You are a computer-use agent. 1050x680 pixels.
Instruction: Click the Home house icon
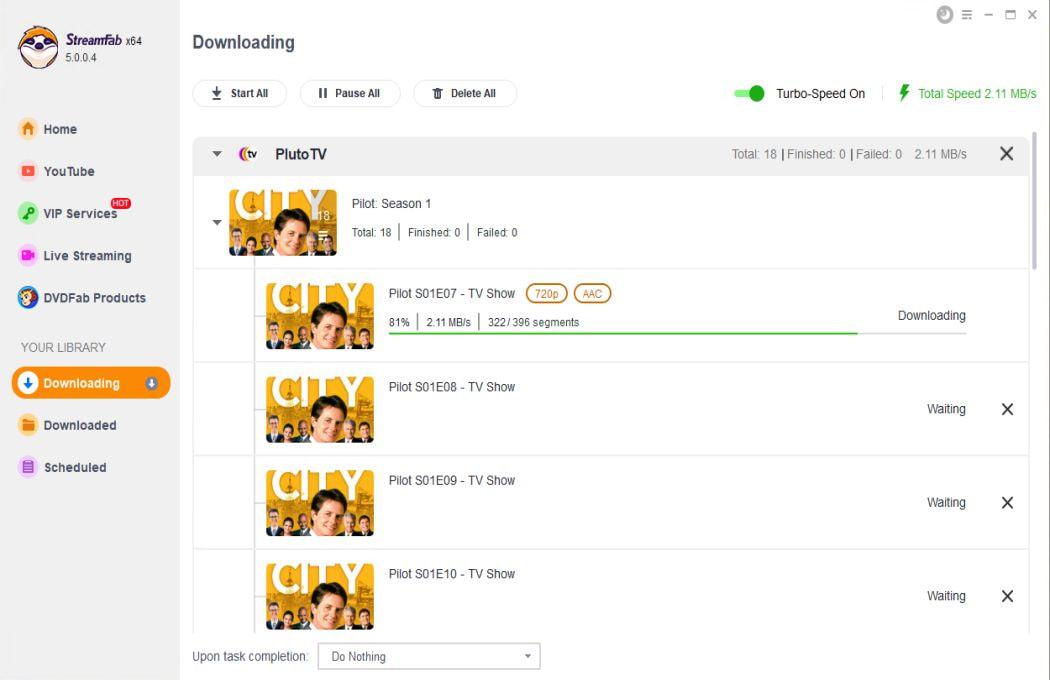[x=27, y=129]
